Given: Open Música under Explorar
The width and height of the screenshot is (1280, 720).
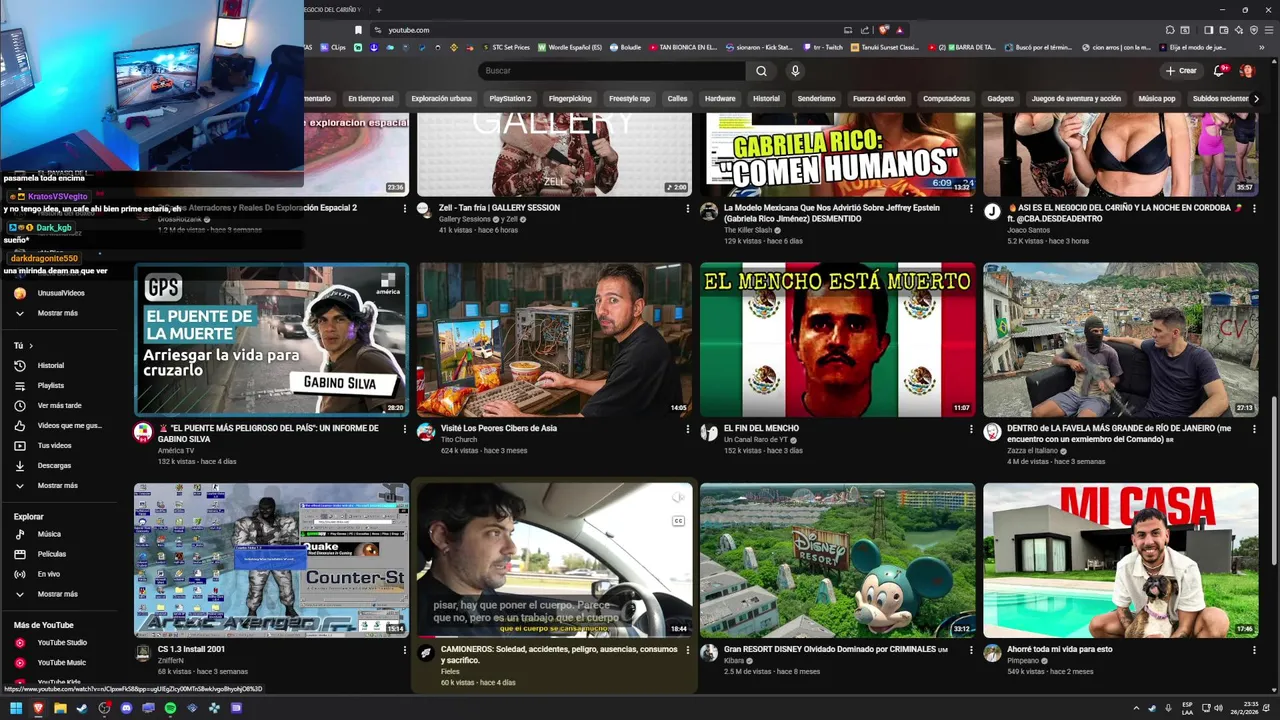Looking at the screenshot, I should (x=49, y=534).
